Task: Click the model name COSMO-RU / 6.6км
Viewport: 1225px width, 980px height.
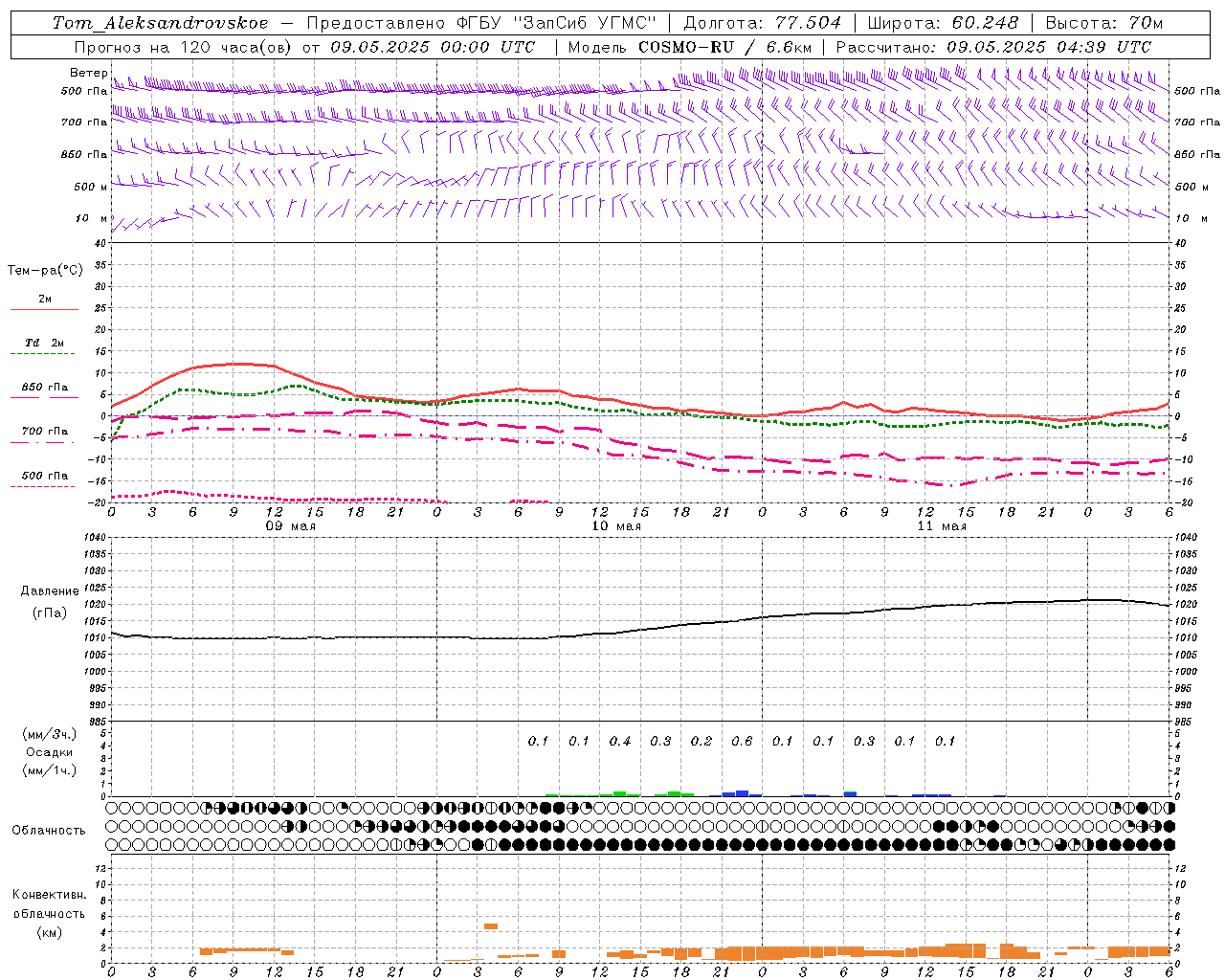Action: tap(724, 47)
